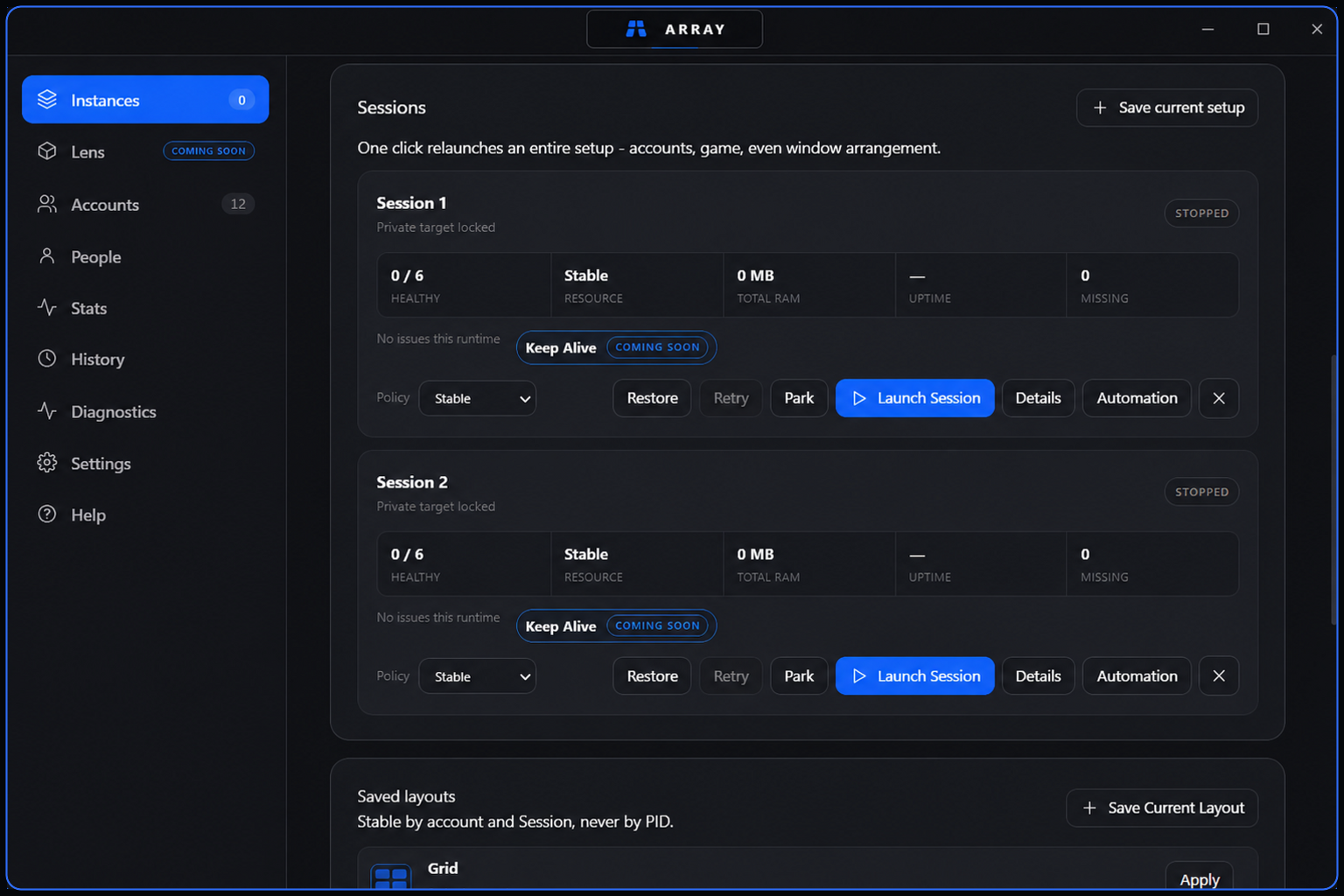This screenshot has height=896, width=1344.
Task: Click the History clock icon in sidebar
Action: 47,359
